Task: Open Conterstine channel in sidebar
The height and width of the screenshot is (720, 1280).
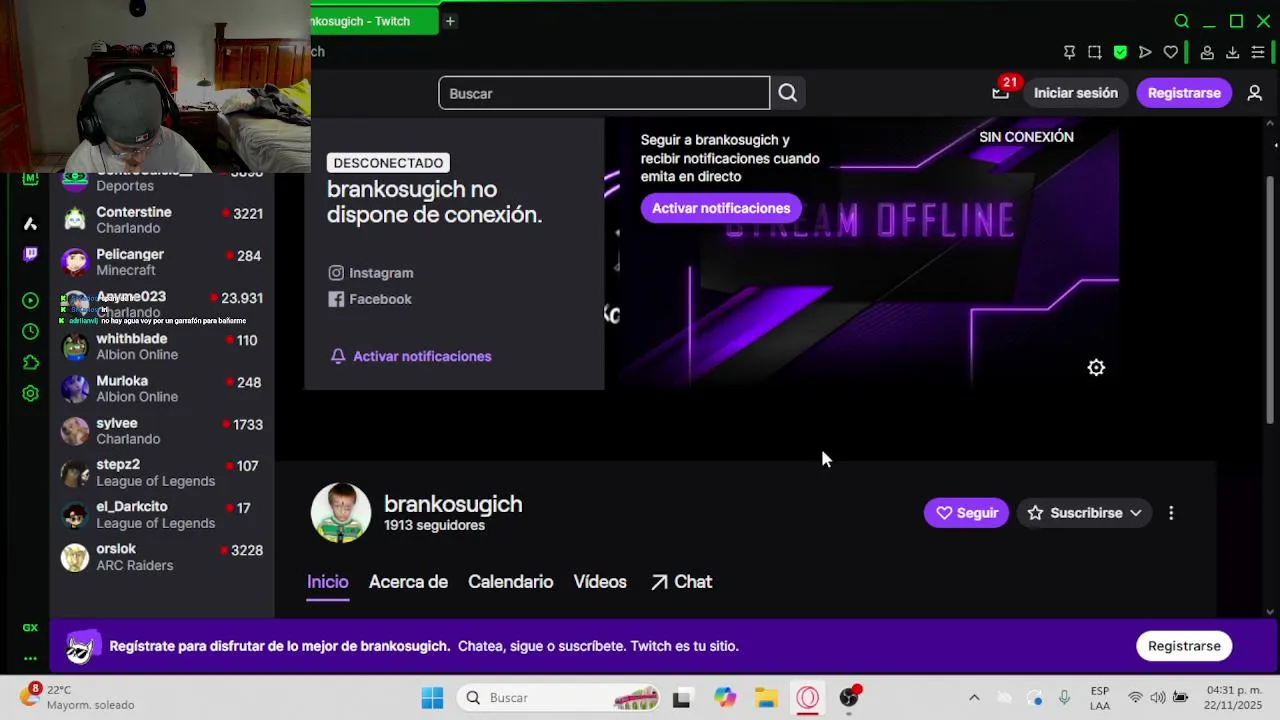Action: coord(162,220)
